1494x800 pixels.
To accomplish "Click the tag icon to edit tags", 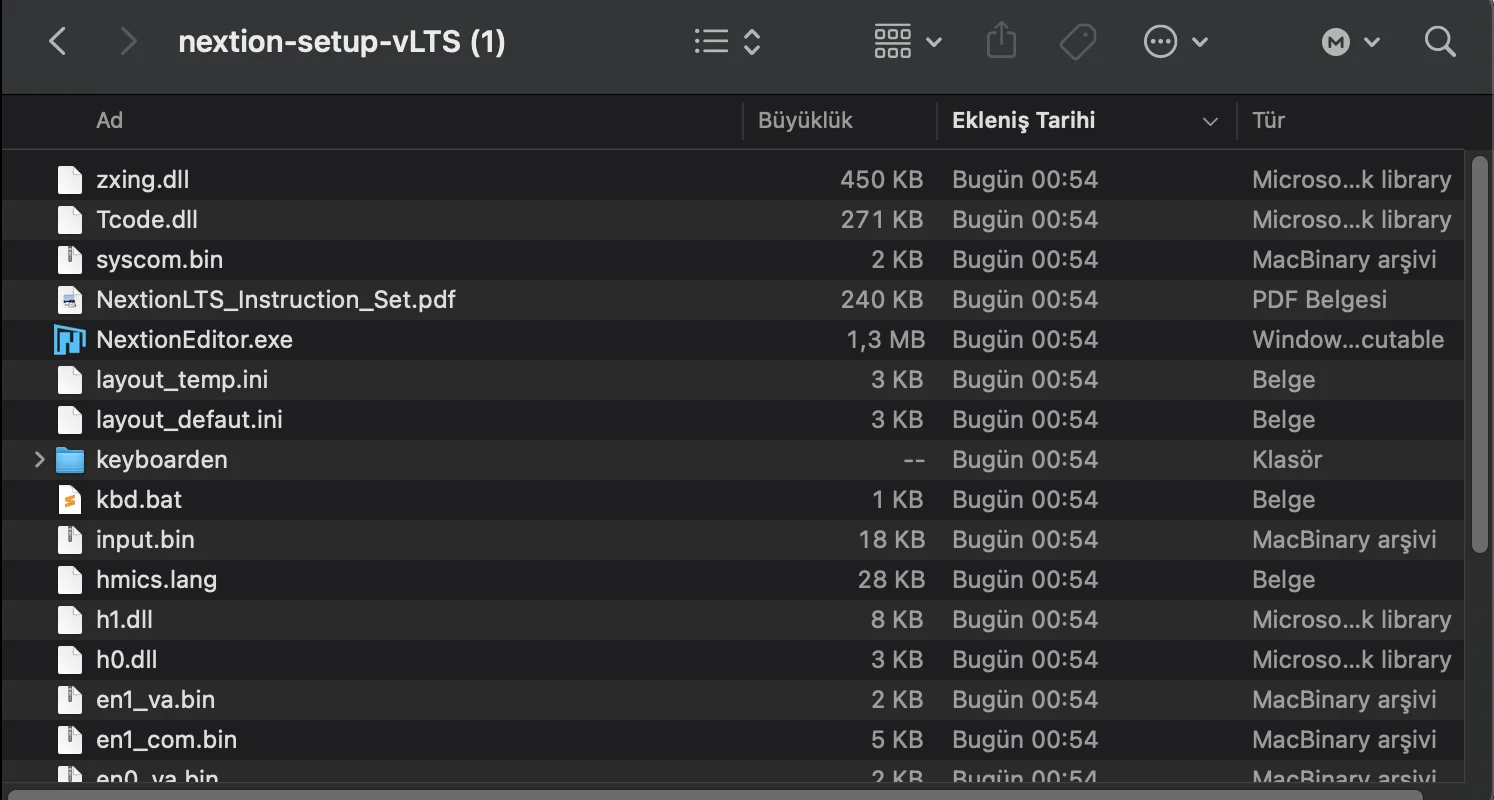I will click(x=1078, y=42).
